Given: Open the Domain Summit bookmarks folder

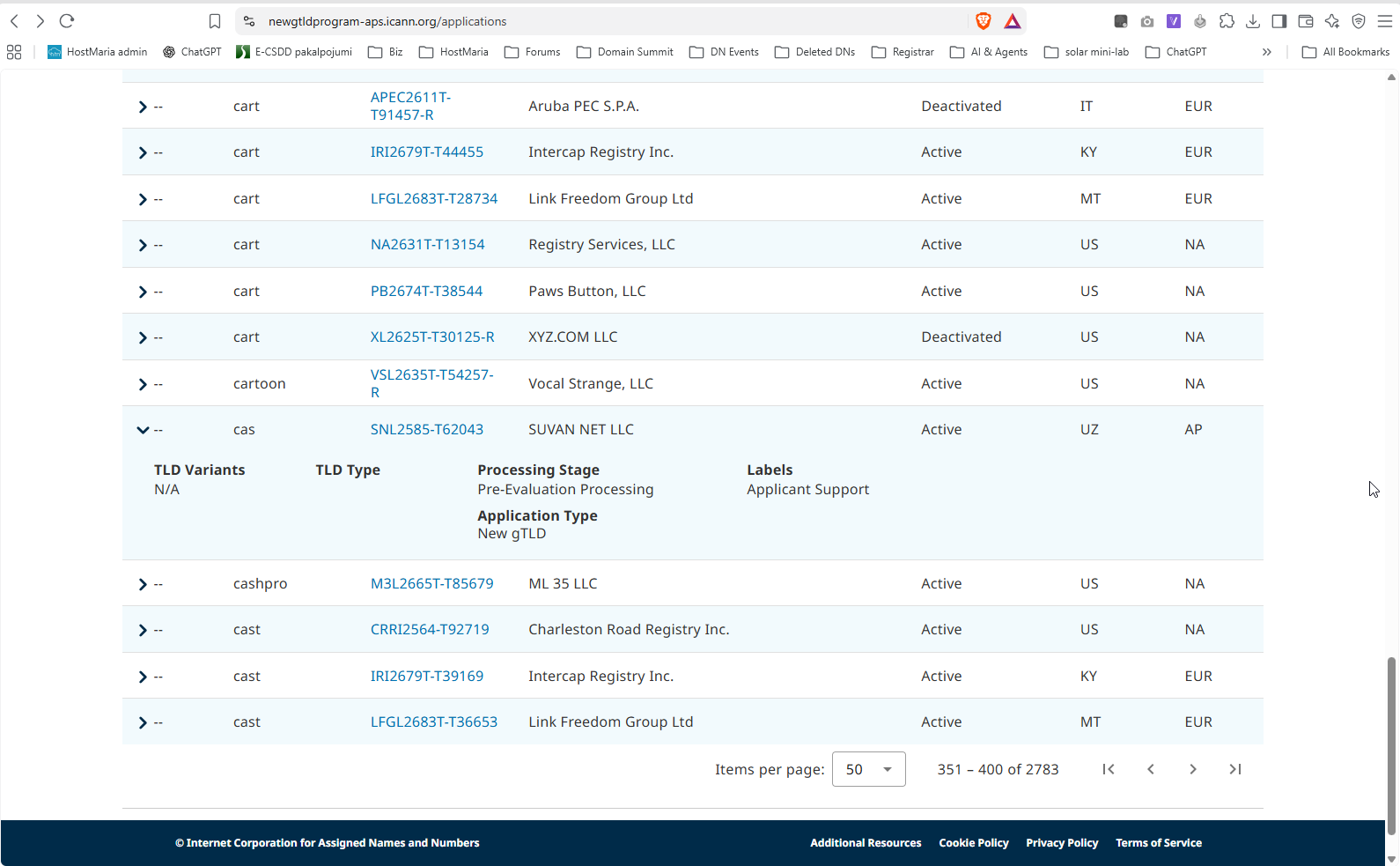Looking at the screenshot, I should point(624,52).
